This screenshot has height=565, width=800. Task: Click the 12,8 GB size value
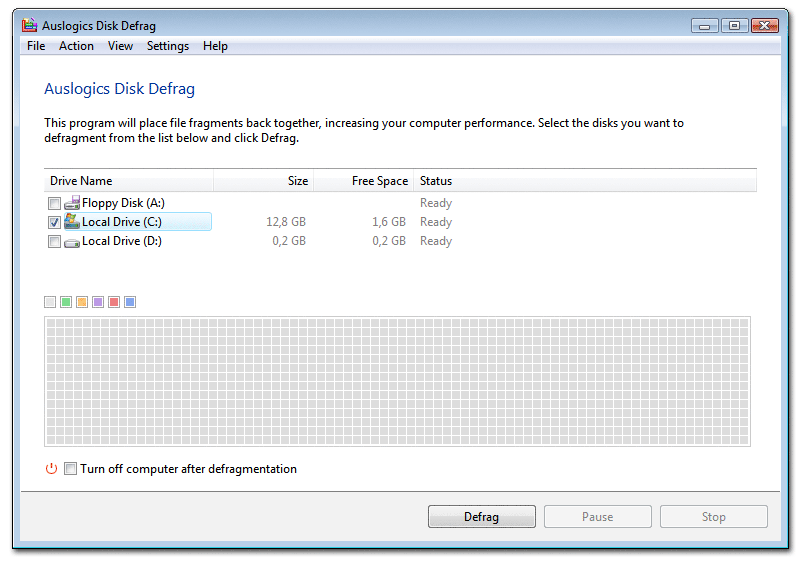(x=286, y=222)
